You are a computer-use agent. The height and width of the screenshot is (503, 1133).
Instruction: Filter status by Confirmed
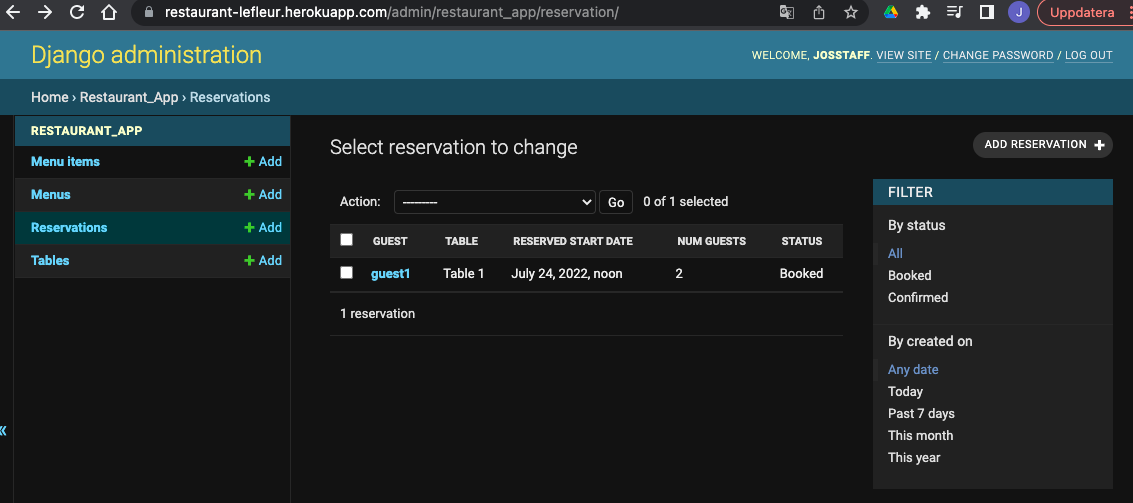click(x=918, y=298)
